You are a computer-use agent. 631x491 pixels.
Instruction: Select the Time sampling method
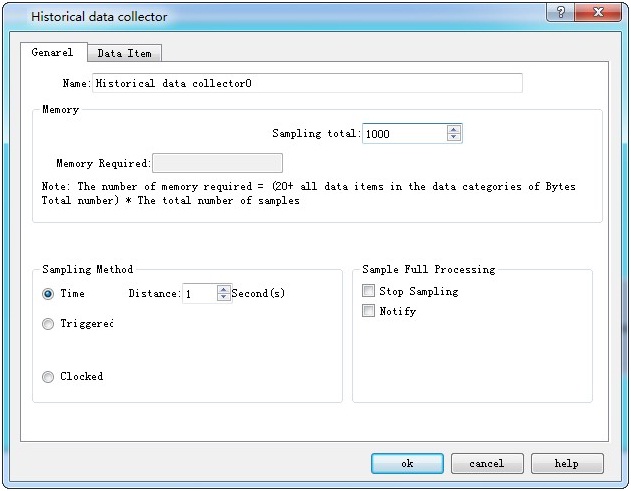tap(48, 294)
